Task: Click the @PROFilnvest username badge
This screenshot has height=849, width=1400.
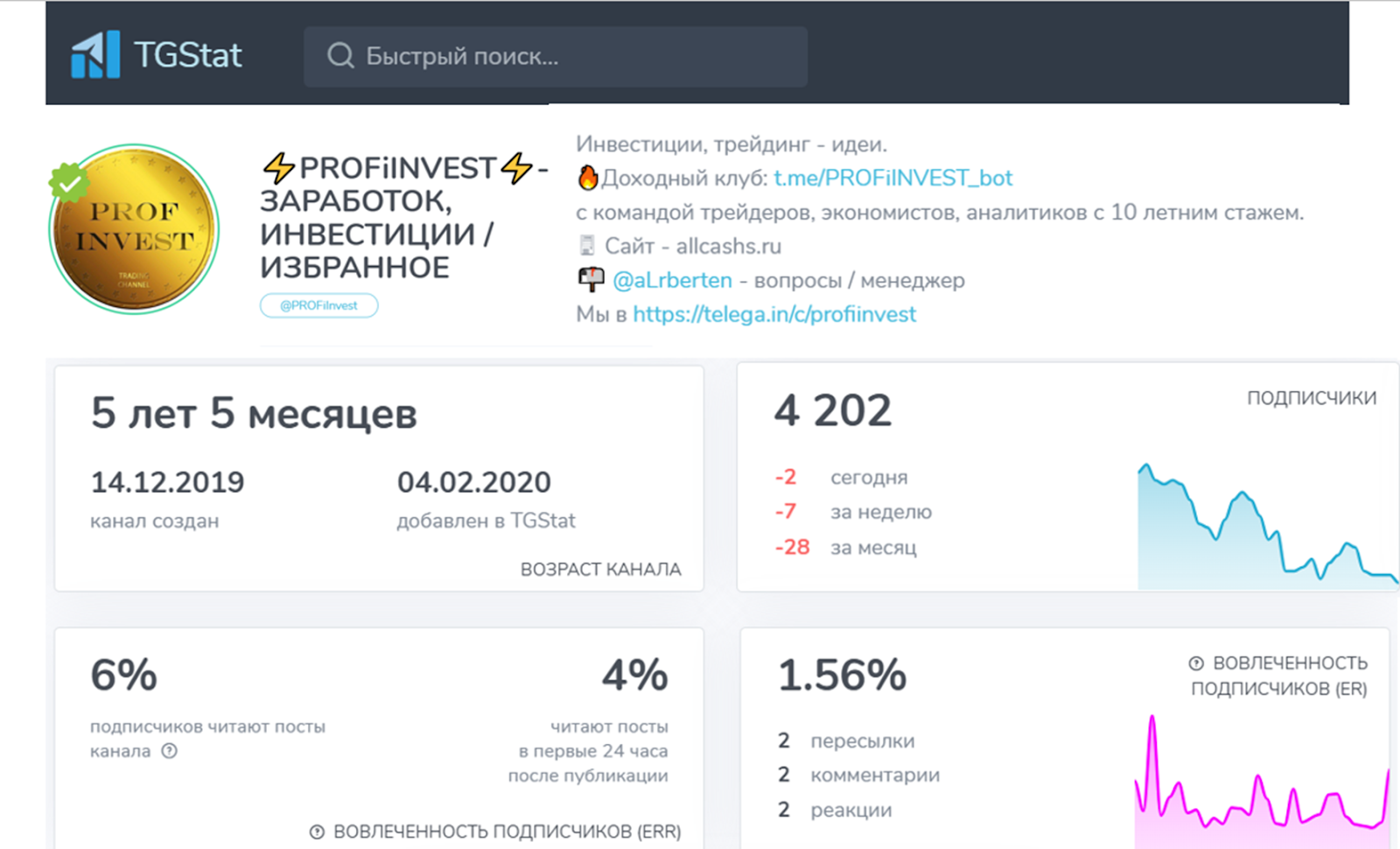Action: coord(318,305)
